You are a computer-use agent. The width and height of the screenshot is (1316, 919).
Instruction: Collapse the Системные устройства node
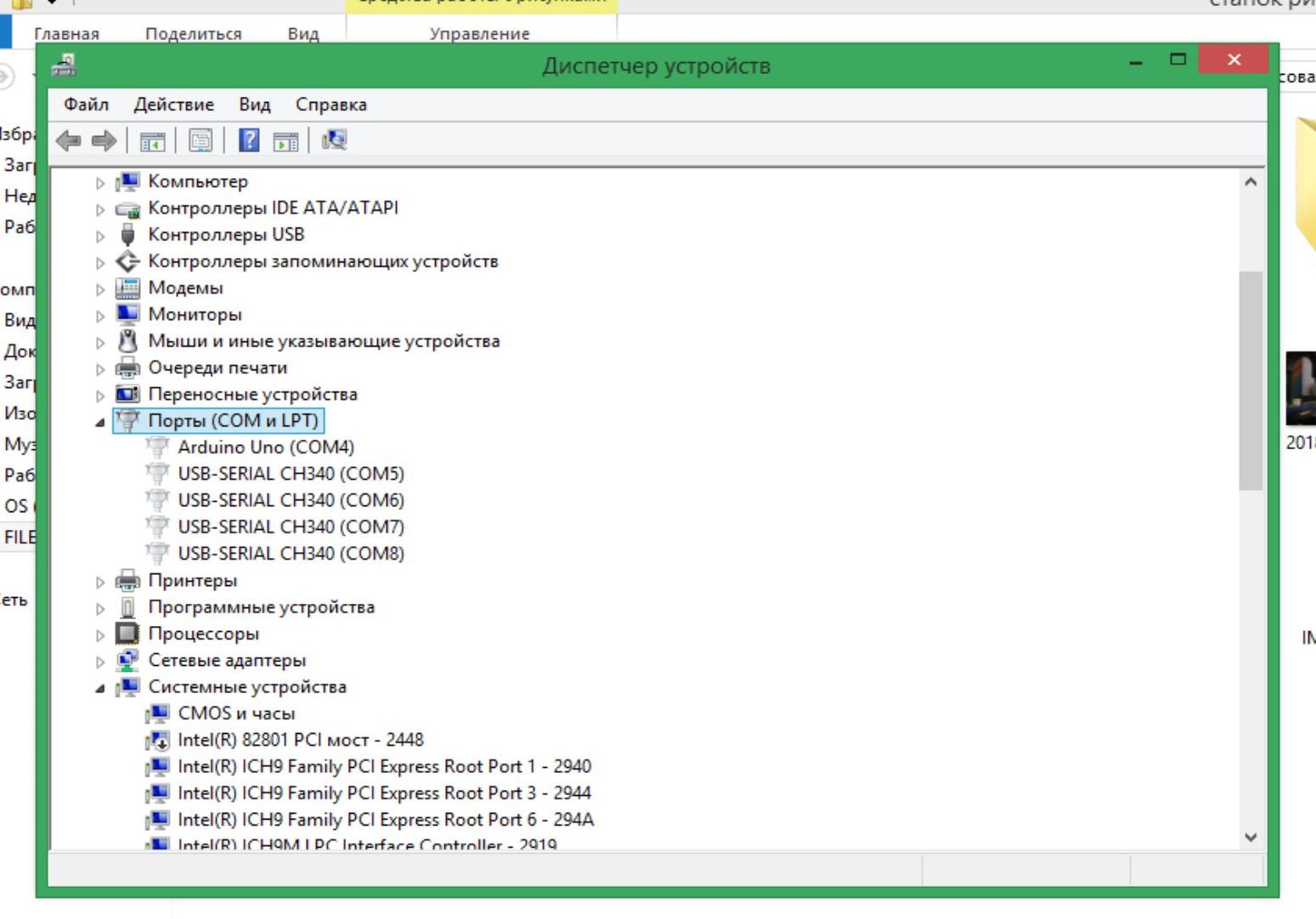pyautogui.click(x=100, y=688)
